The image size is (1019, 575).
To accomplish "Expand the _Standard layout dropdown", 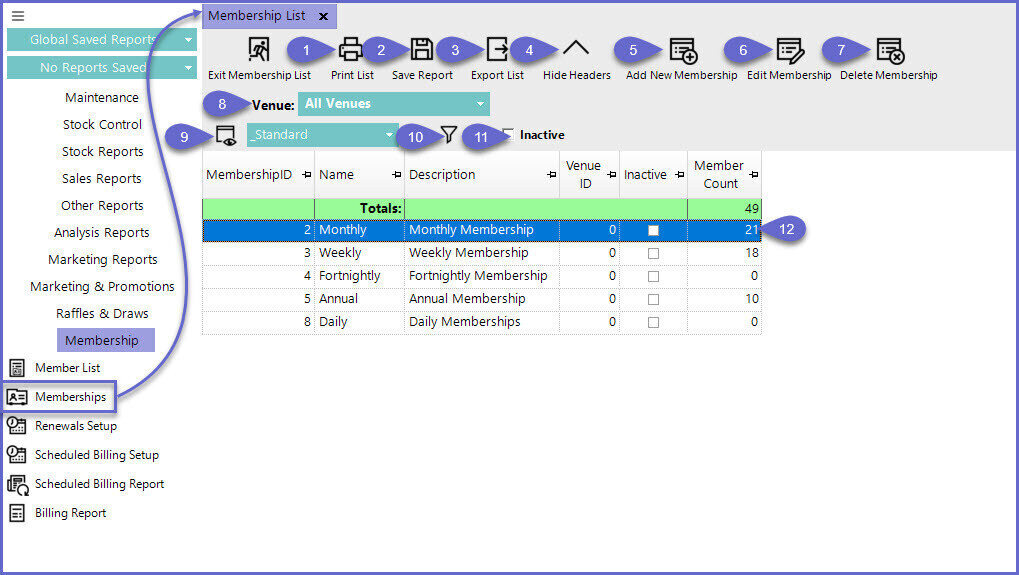I will 322,135.
